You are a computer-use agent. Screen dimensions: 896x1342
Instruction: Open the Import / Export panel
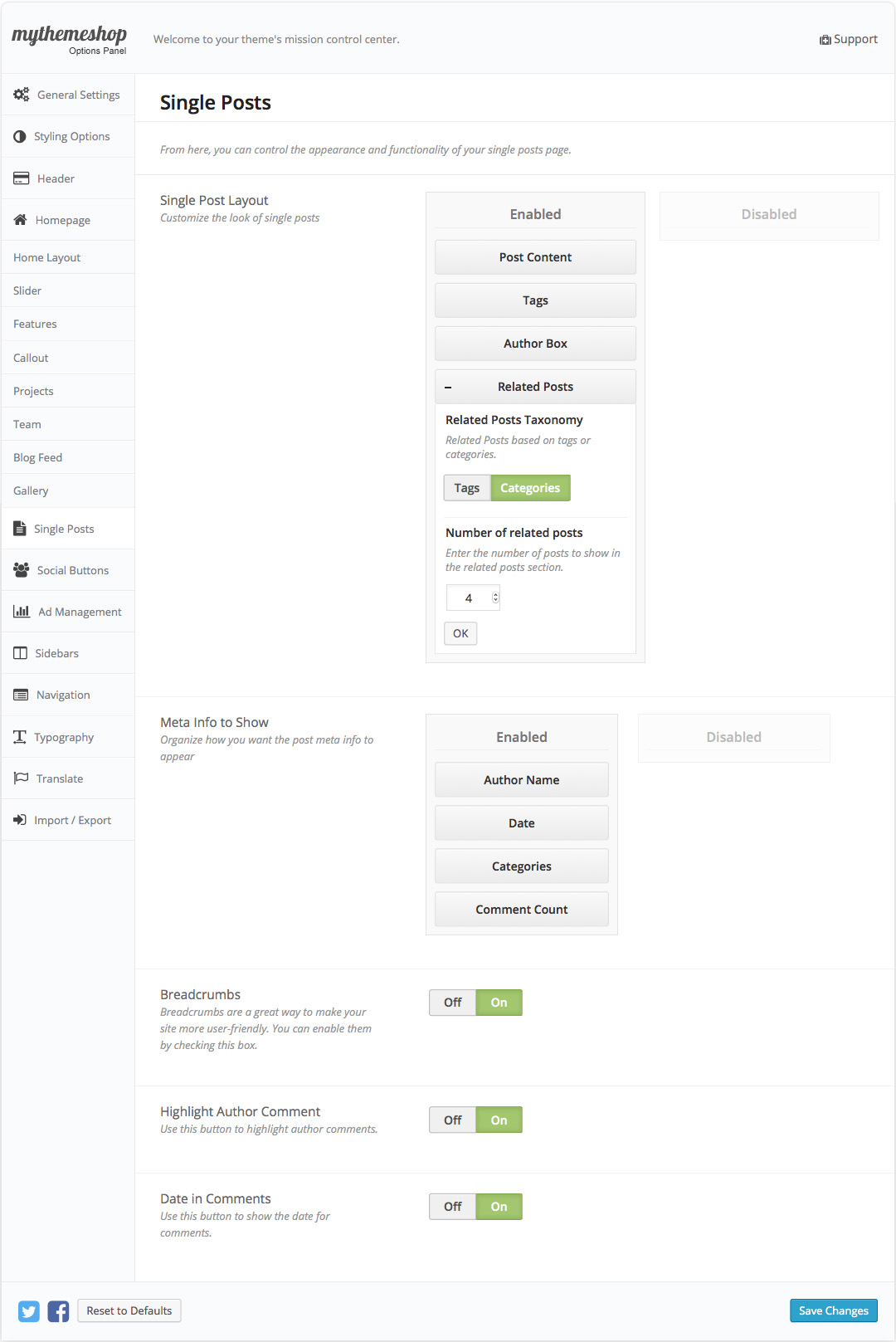(72, 819)
